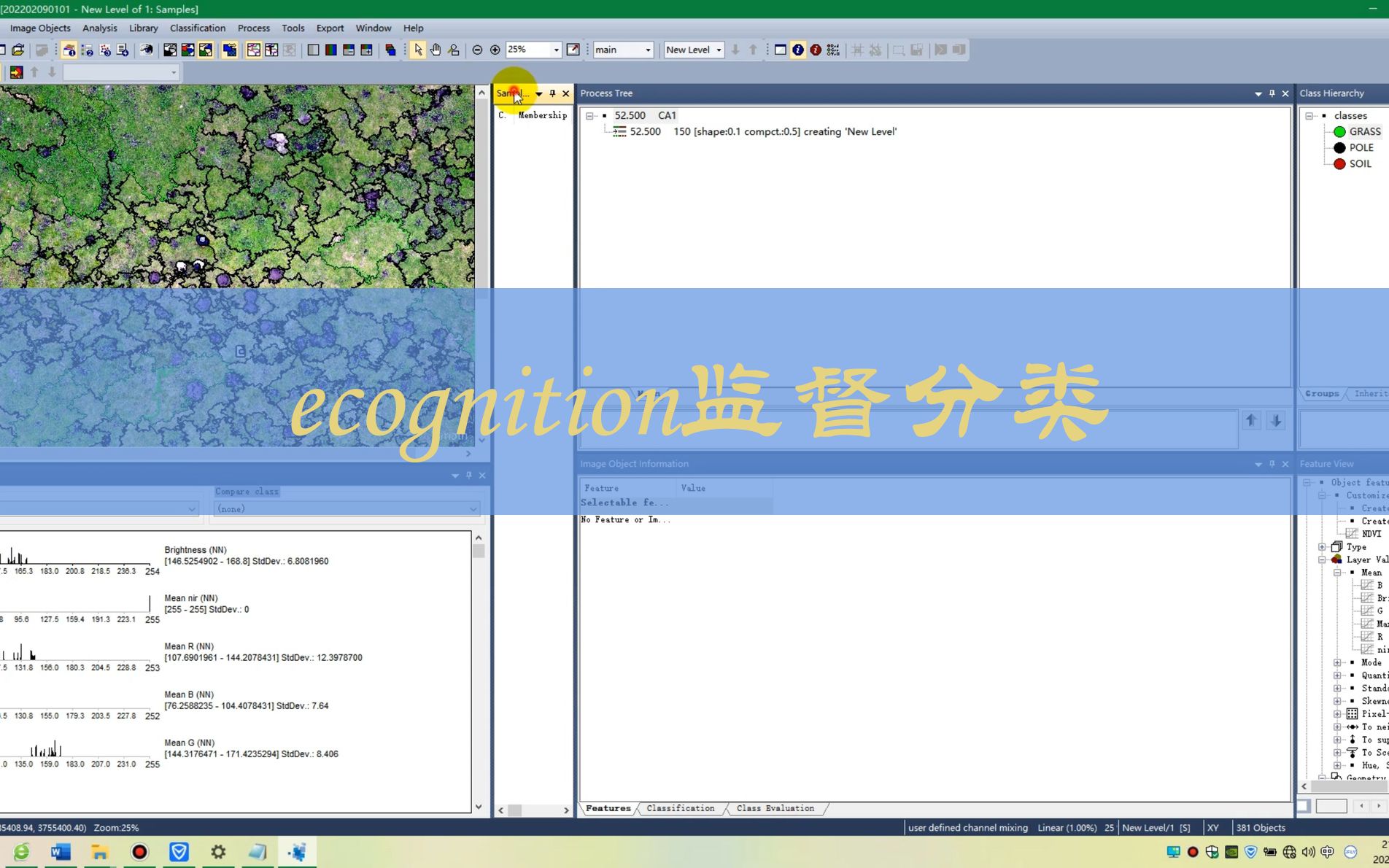Screen dimensions: 1389x868
Task: Click the Zoom In magnifier icon
Action: 495,50
